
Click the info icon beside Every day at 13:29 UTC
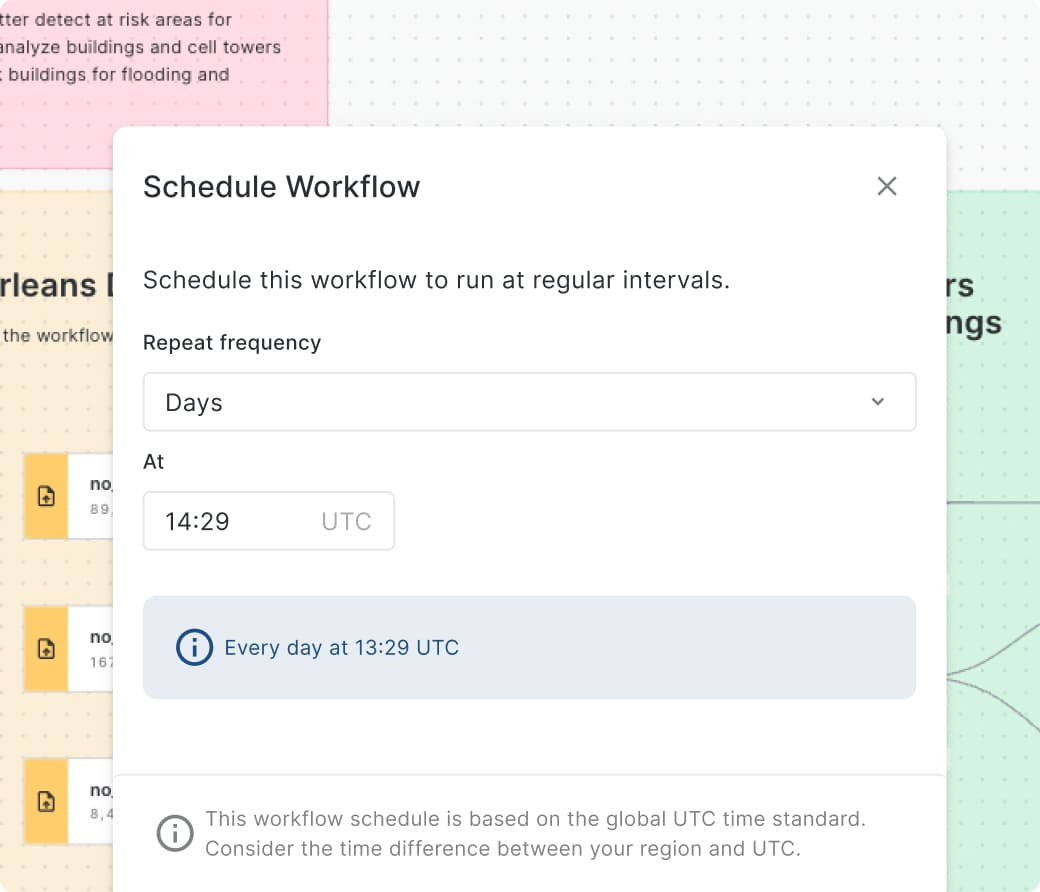tap(194, 647)
